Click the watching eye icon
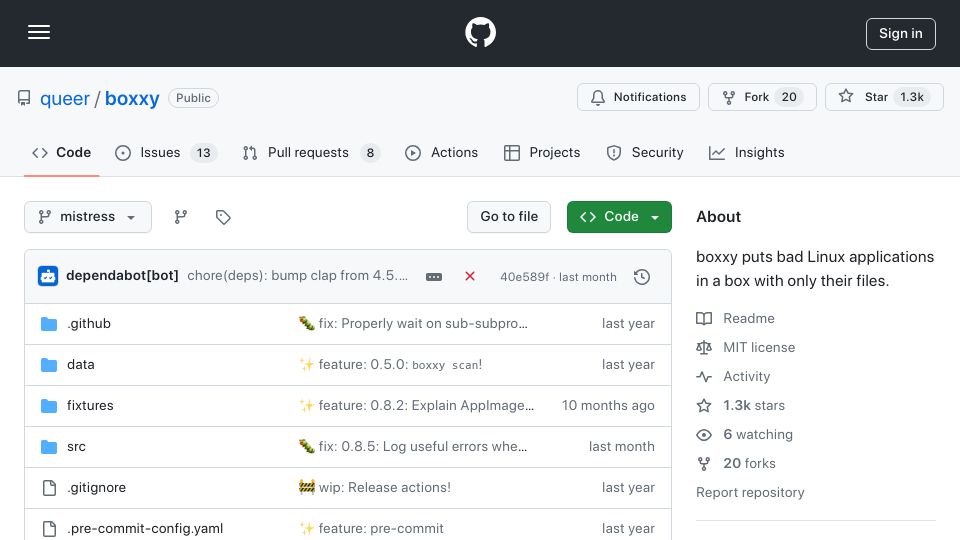The width and height of the screenshot is (960, 540). [704, 435]
